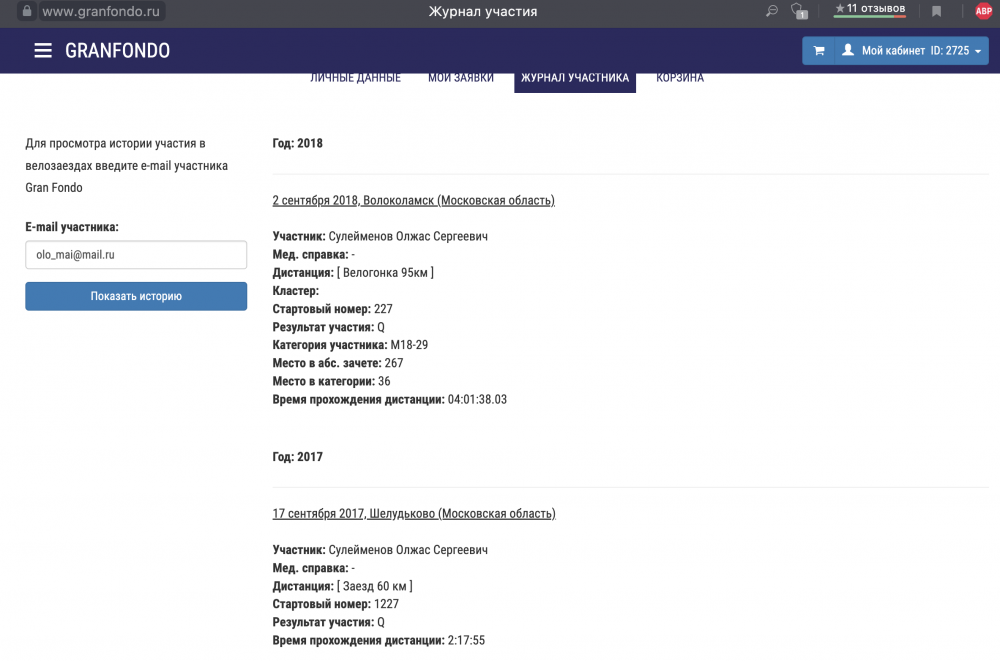1000x661 pixels.
Task: Open the 11 отзывов reviews widget
Action: [x=870, y=10]
